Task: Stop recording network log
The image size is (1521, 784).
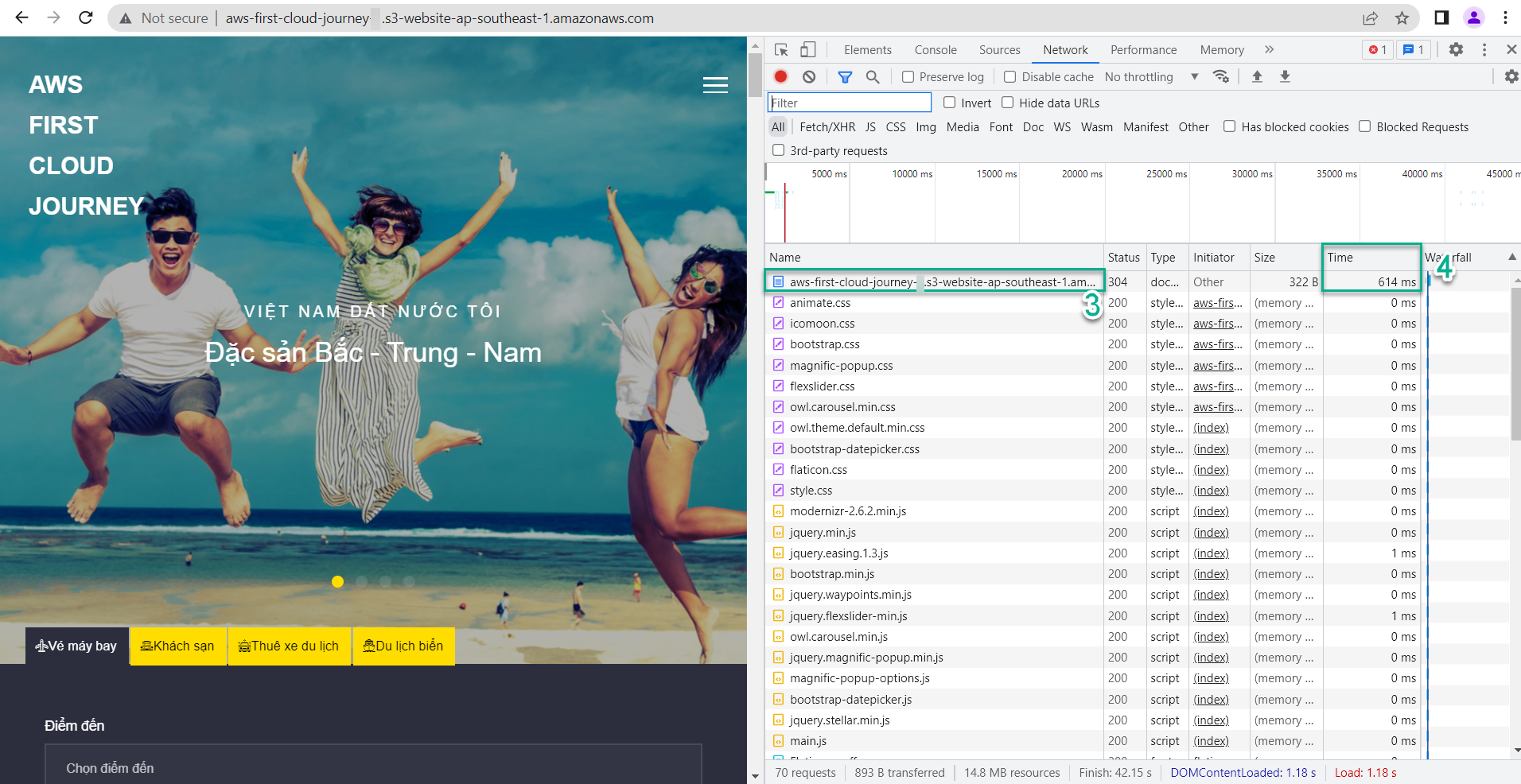Action: 781,76
